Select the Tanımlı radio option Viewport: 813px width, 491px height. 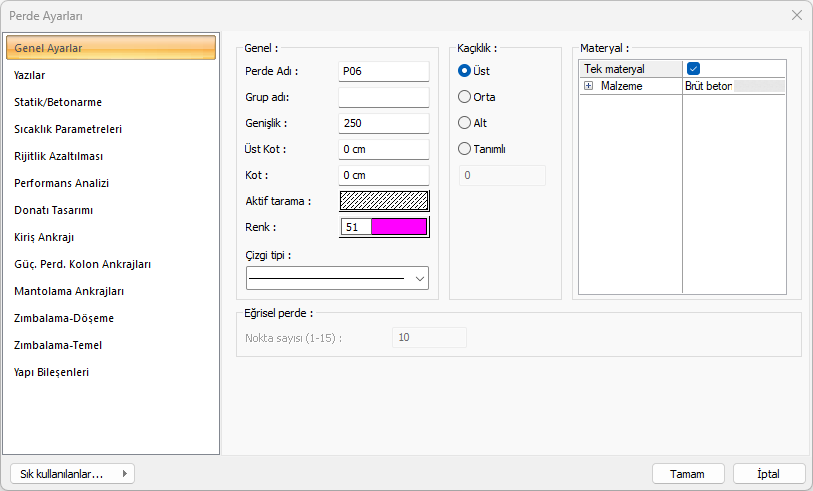[x=464, y=149]
